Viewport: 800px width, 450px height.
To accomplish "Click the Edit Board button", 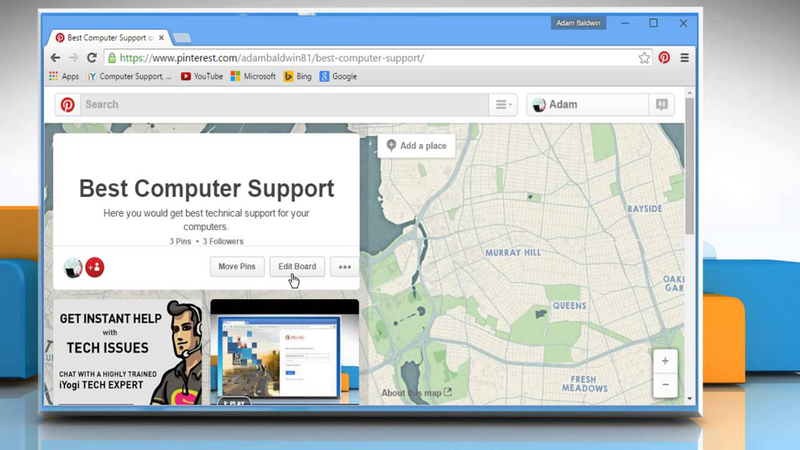I will coord(297,267).
